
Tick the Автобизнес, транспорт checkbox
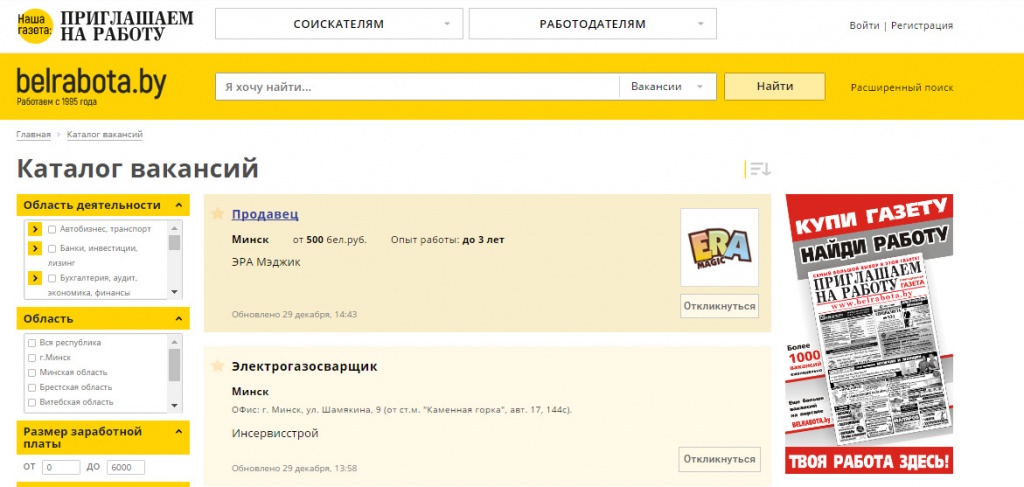point(52,230)
